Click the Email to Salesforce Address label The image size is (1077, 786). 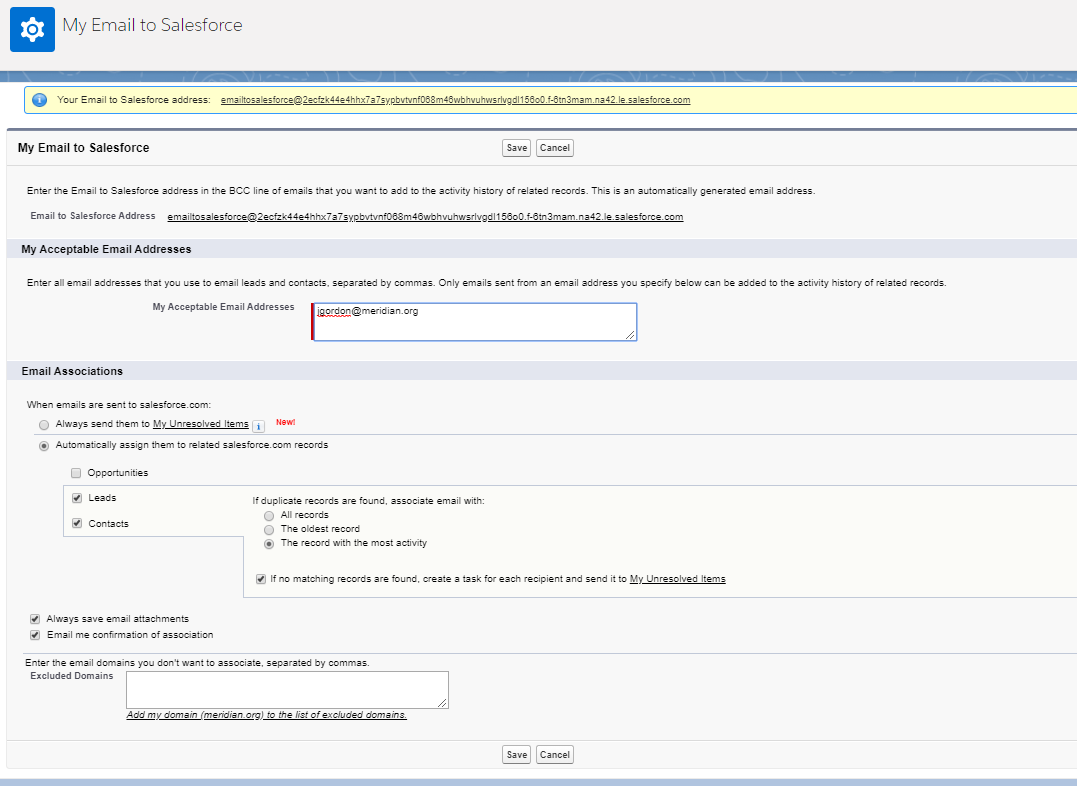tap(93, 216)
